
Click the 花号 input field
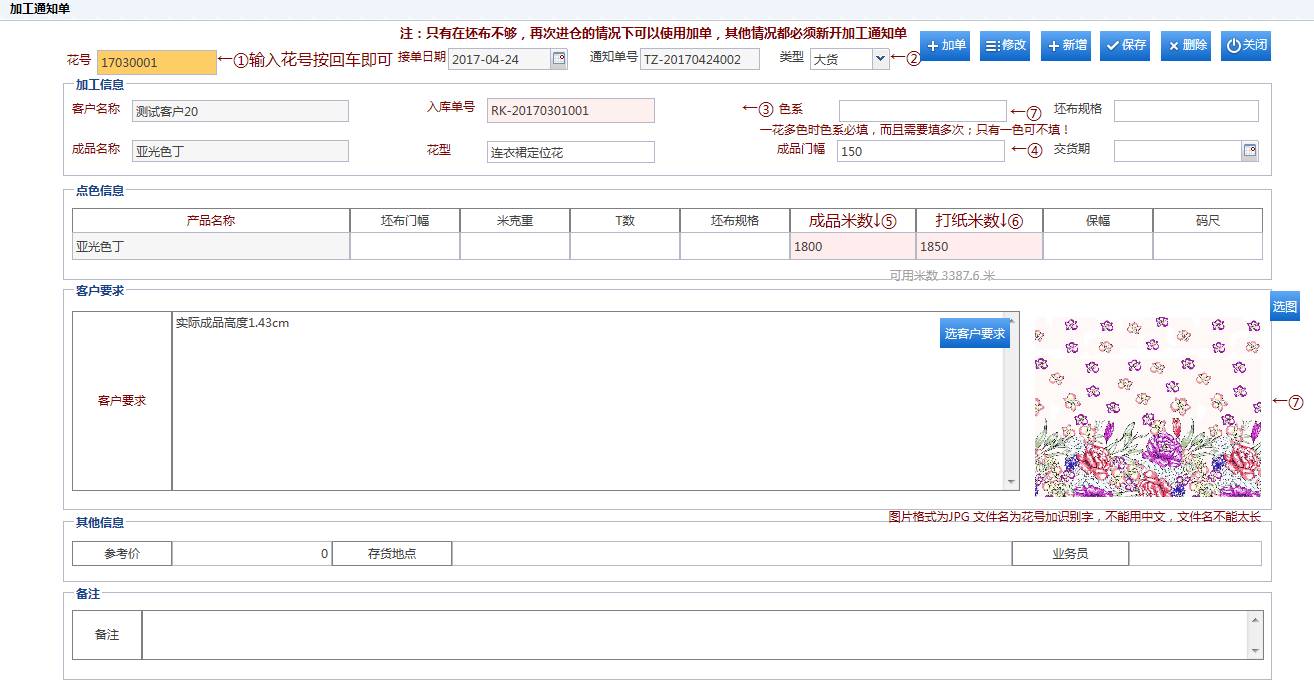tap(156, 62)
